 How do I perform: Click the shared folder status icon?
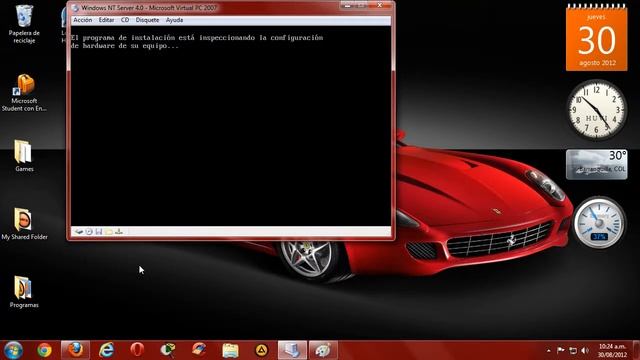[x=109, y=231]
